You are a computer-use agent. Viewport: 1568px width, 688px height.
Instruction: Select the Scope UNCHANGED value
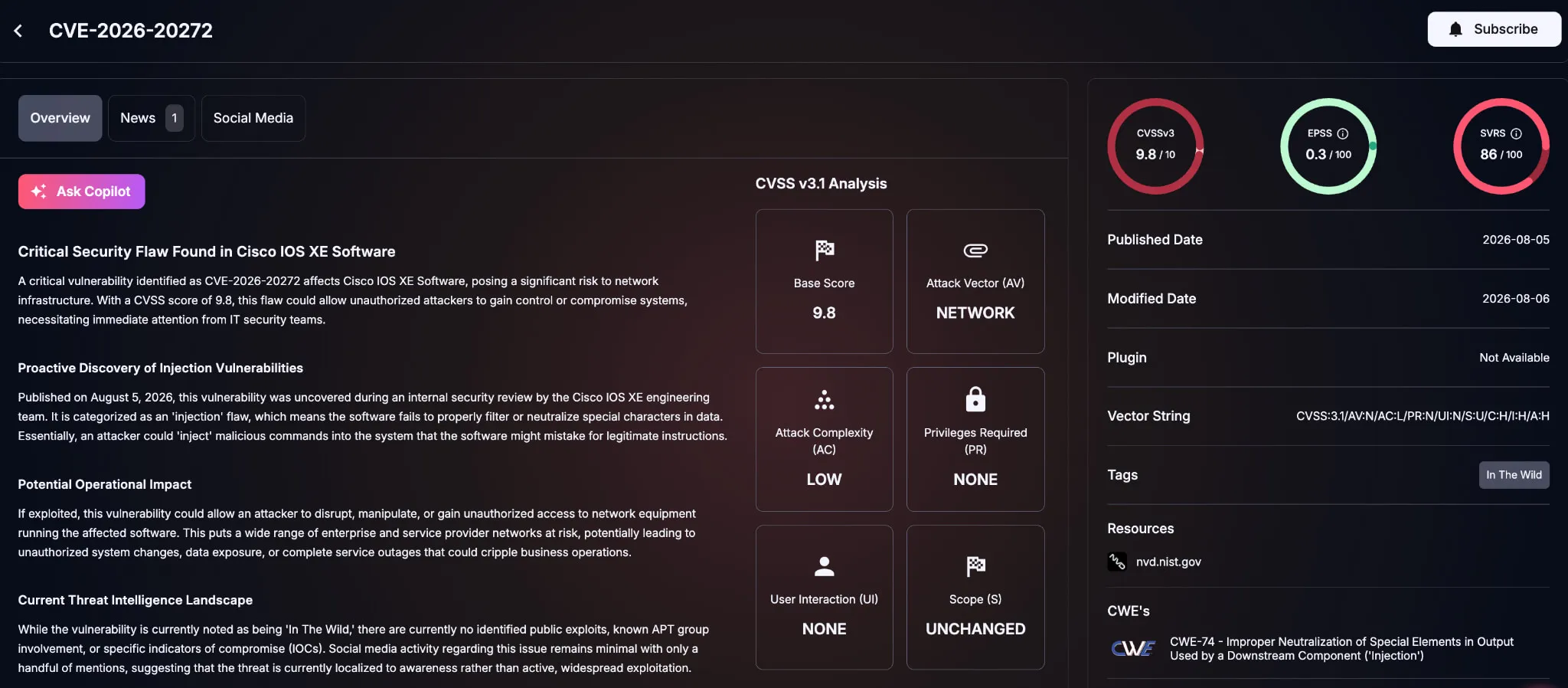point(975,629)
